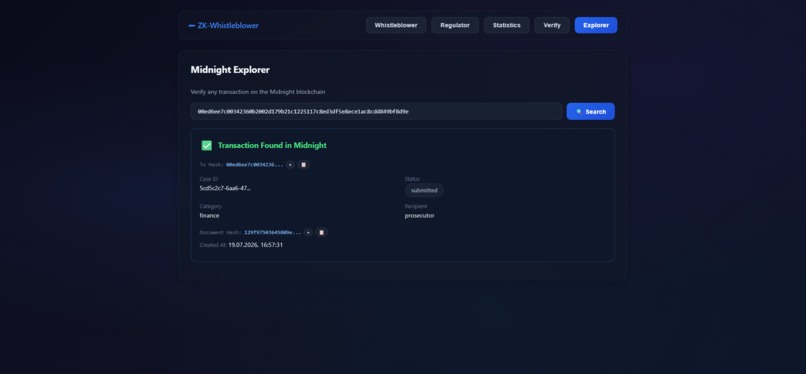806x374 pixels.
Task: Click the Search button
Action: (x=591, y=111)
